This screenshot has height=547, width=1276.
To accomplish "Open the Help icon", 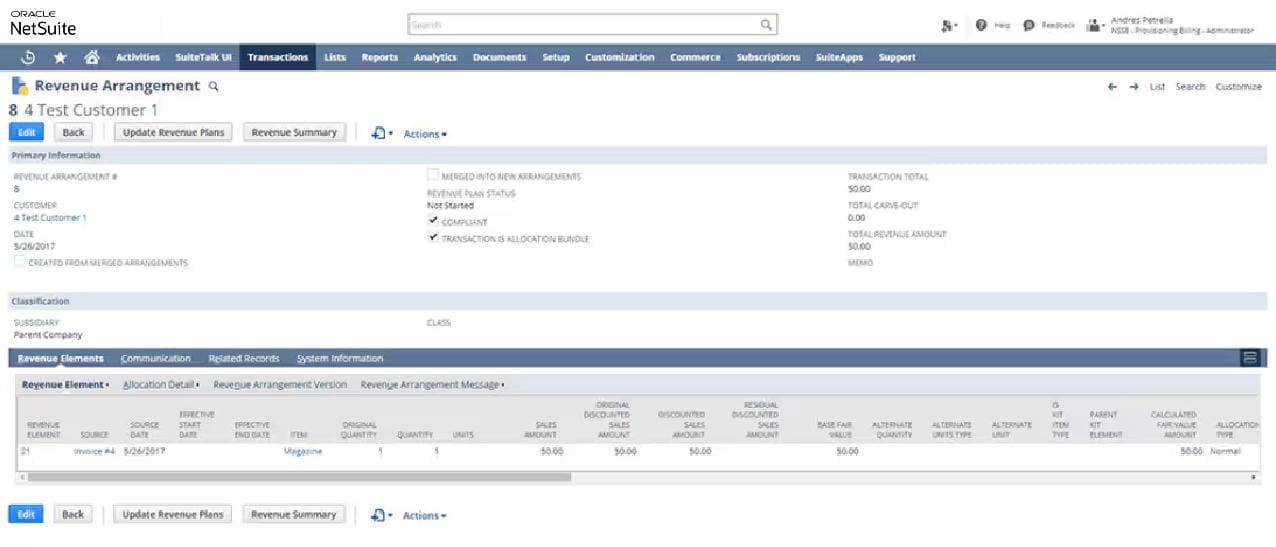I will 981,25.
